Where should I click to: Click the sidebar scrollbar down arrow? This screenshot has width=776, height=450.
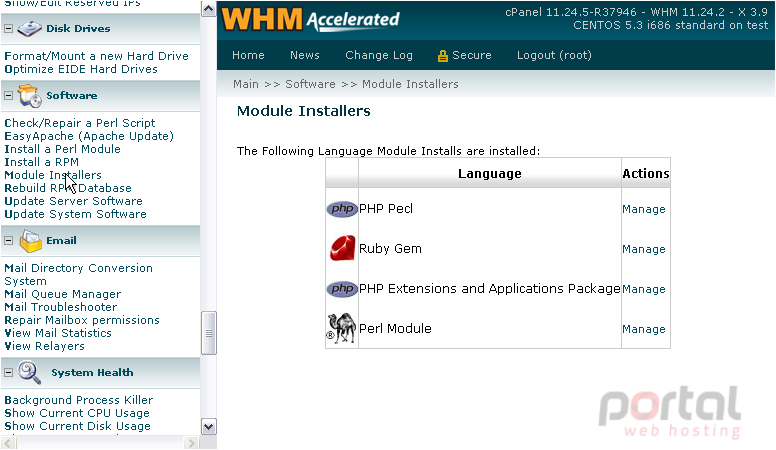pyautogui.click(x=209, y=426)
